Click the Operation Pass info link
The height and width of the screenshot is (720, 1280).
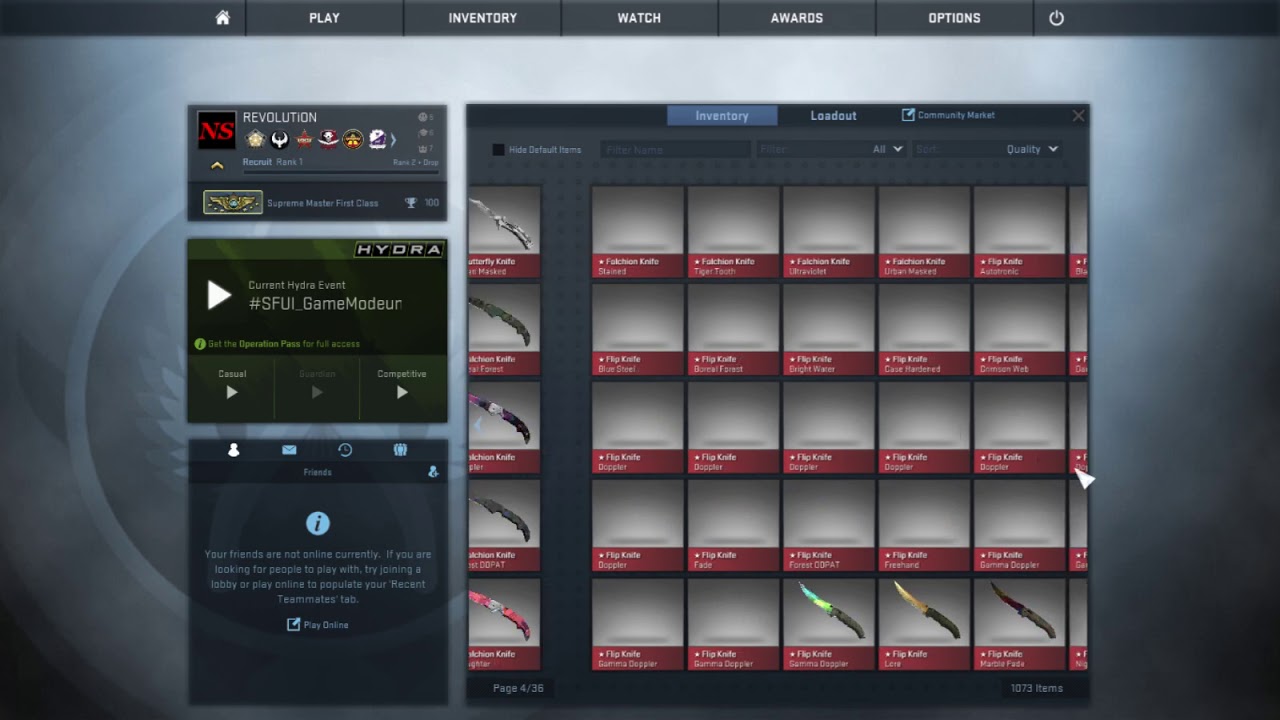point(277,344)
